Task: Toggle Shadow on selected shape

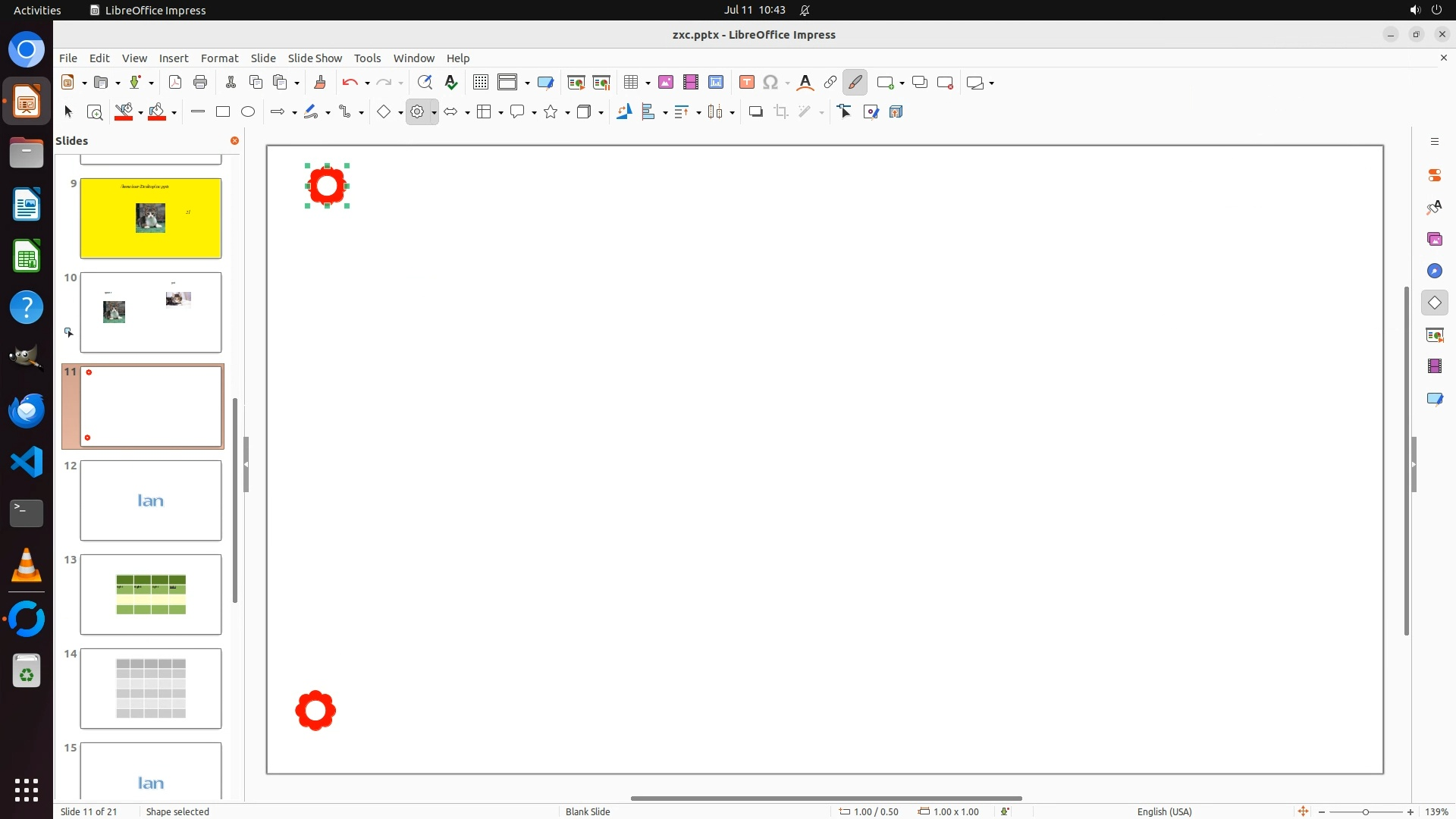Action: [x=755, y=112]
